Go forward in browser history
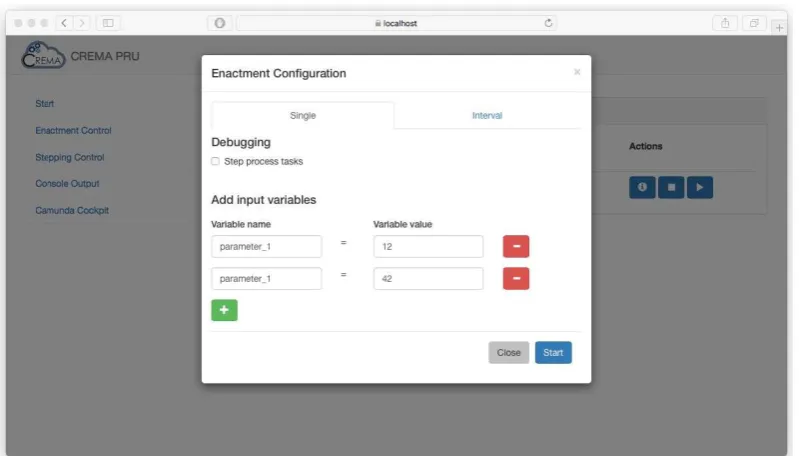Viewport: 799px width, 456px height. (x=82, y=23)
